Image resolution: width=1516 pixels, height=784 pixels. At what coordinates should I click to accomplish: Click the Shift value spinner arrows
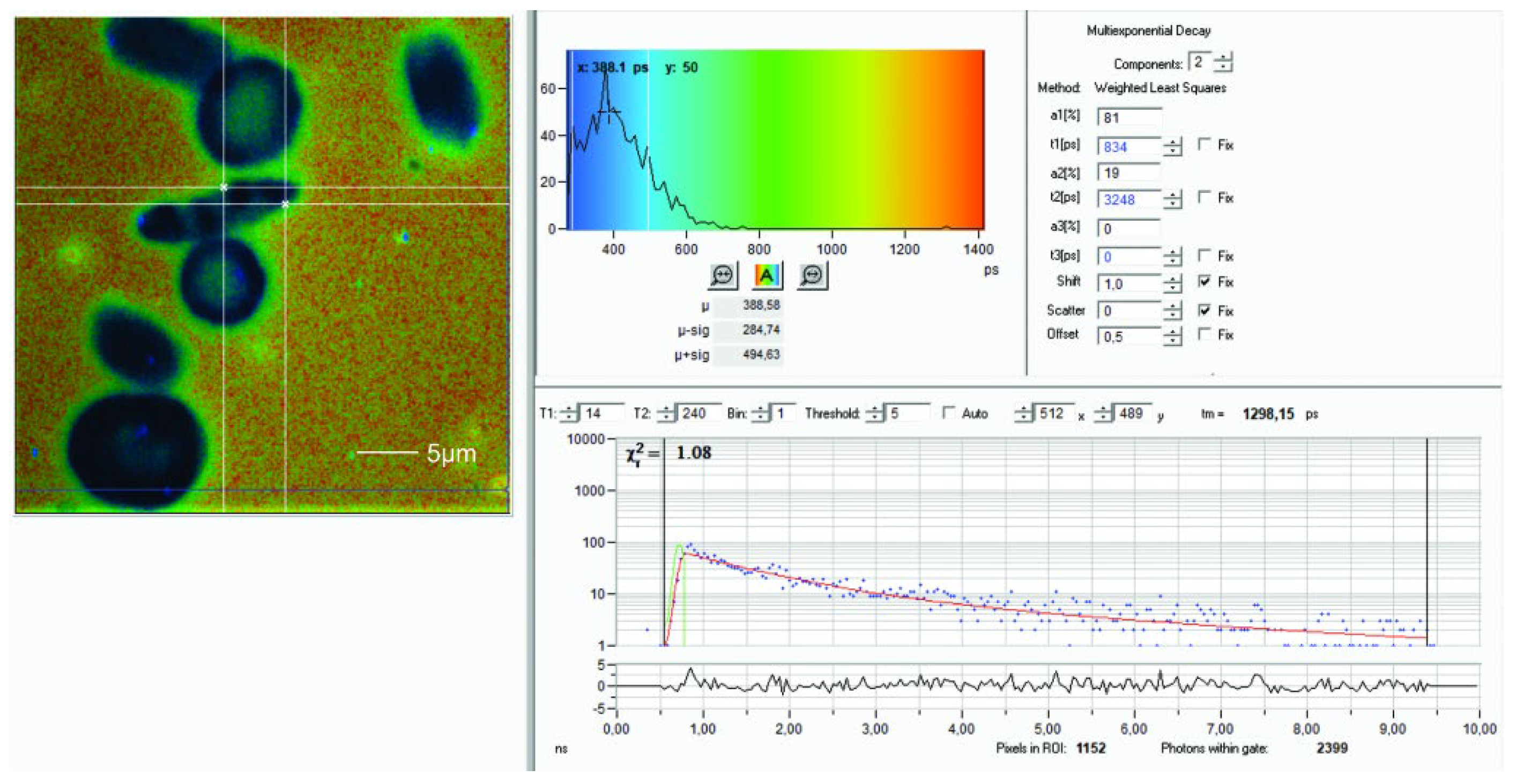coord(1172,284)
